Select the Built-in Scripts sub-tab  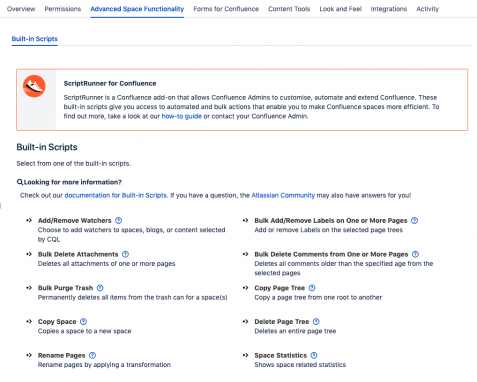coord(35,39)
